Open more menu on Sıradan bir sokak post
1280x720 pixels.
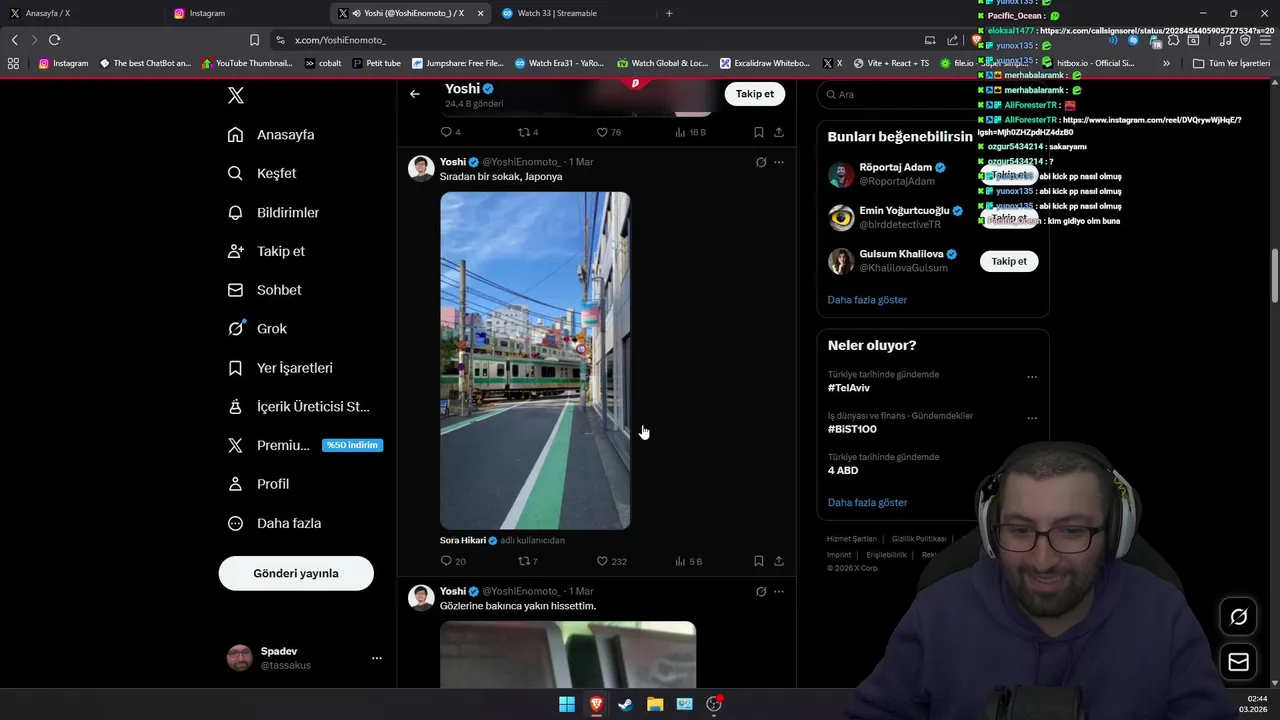pyautogui.click(x=779, y=162)
